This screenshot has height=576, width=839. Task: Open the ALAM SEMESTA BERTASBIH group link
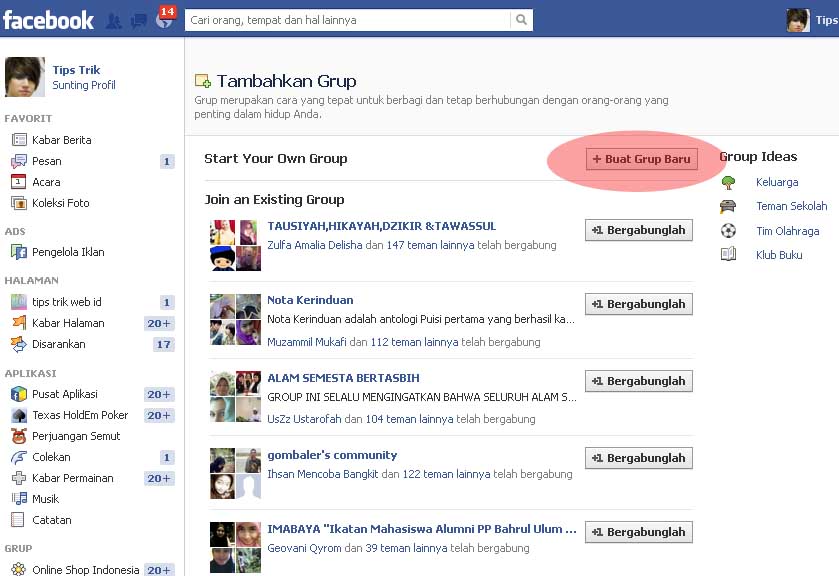[343, 378]
